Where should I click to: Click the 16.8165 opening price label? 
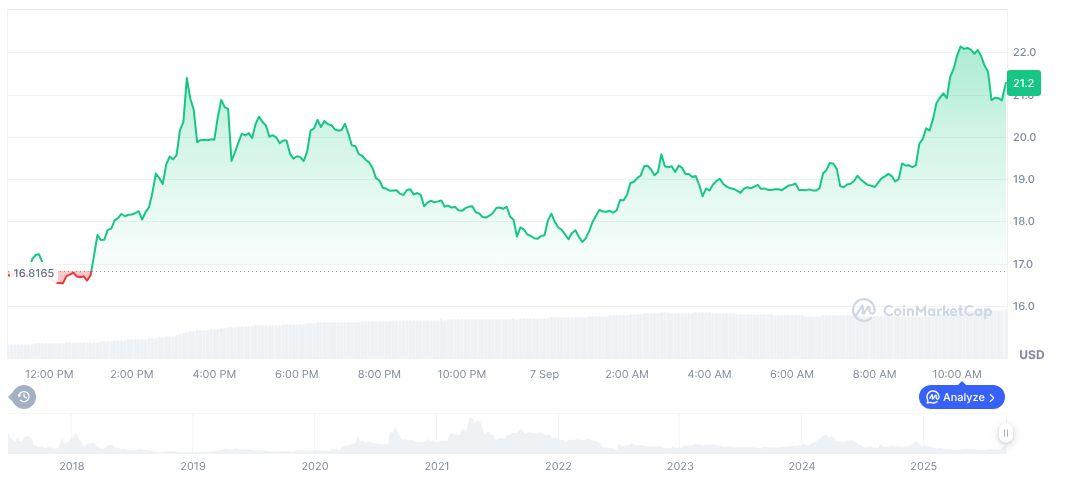pyautogui.click(x=33, y=273)
